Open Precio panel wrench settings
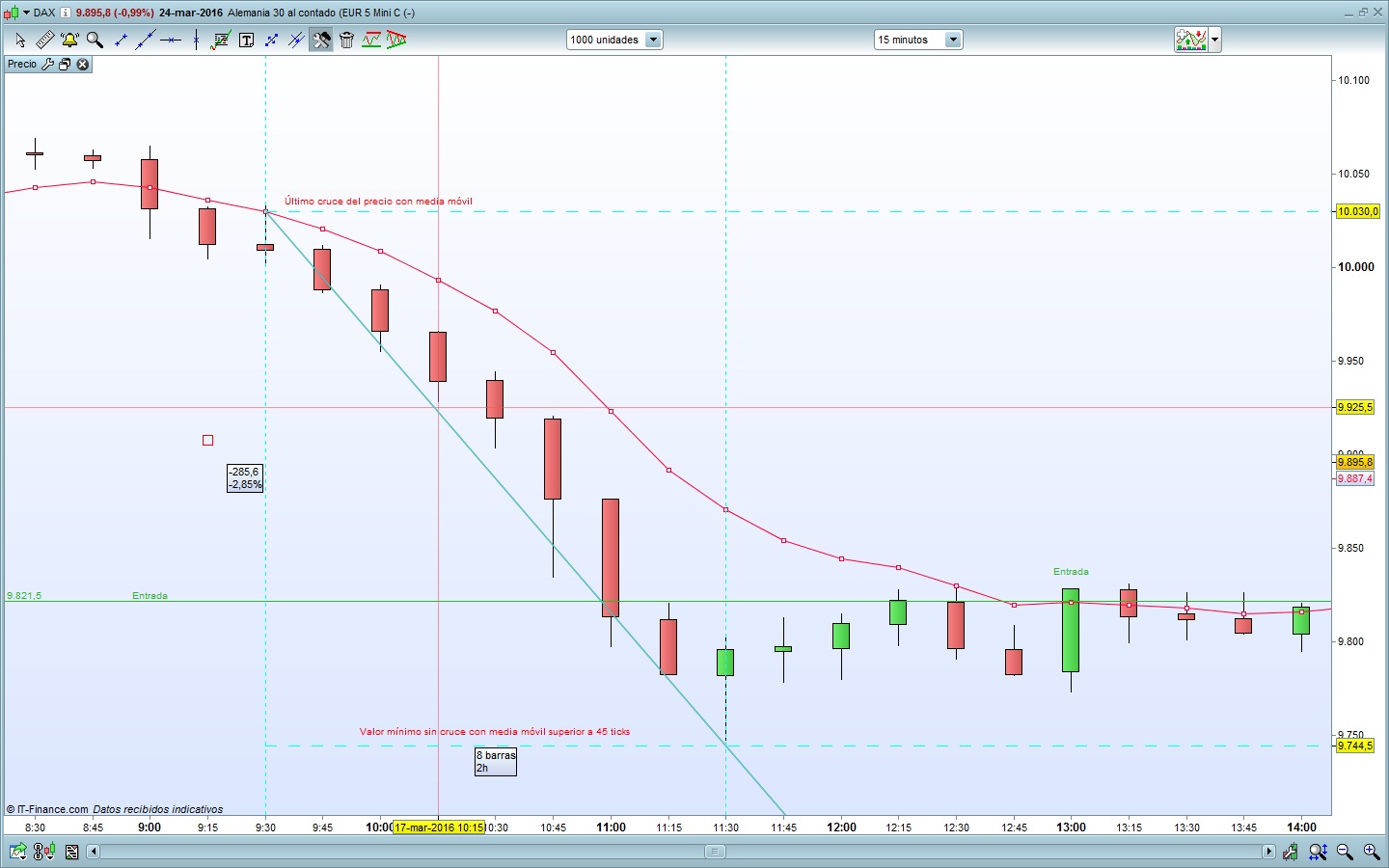Viewport: 1389px width, 868px height. 47,65
